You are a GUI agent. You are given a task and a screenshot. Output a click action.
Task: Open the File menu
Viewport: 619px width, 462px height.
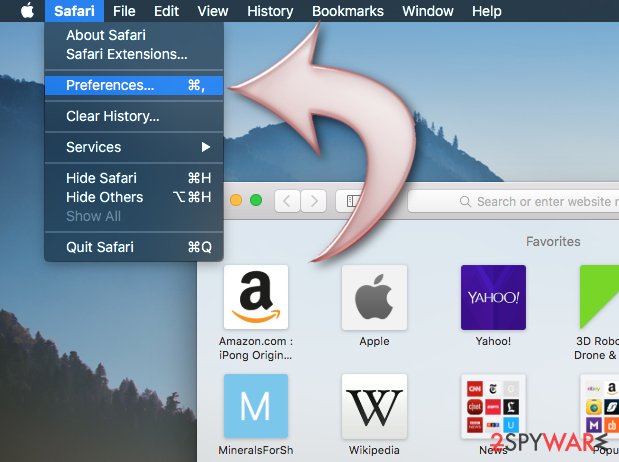pos(124,11)
